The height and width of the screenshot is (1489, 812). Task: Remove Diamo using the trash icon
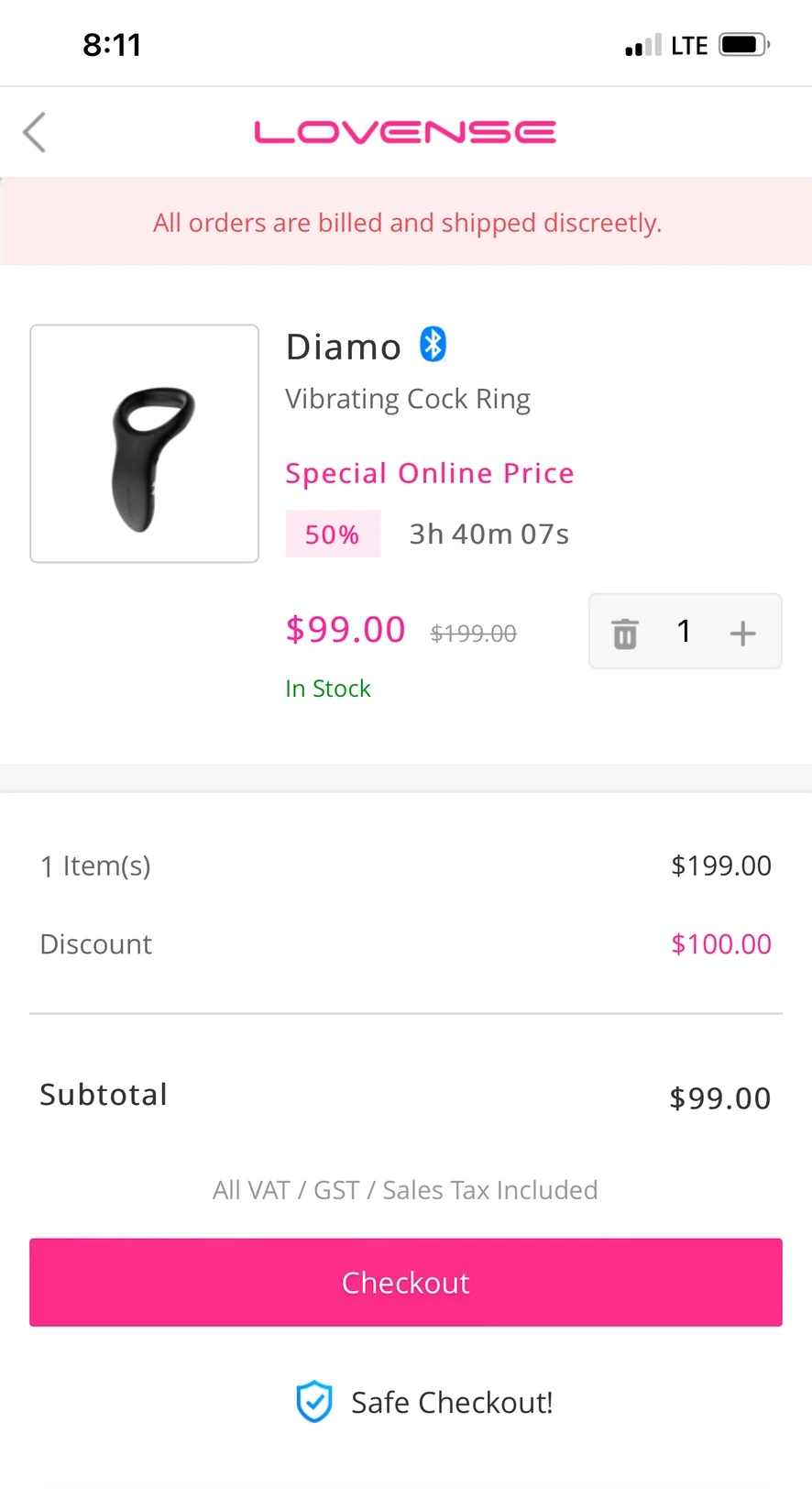[x=625, y=633]
